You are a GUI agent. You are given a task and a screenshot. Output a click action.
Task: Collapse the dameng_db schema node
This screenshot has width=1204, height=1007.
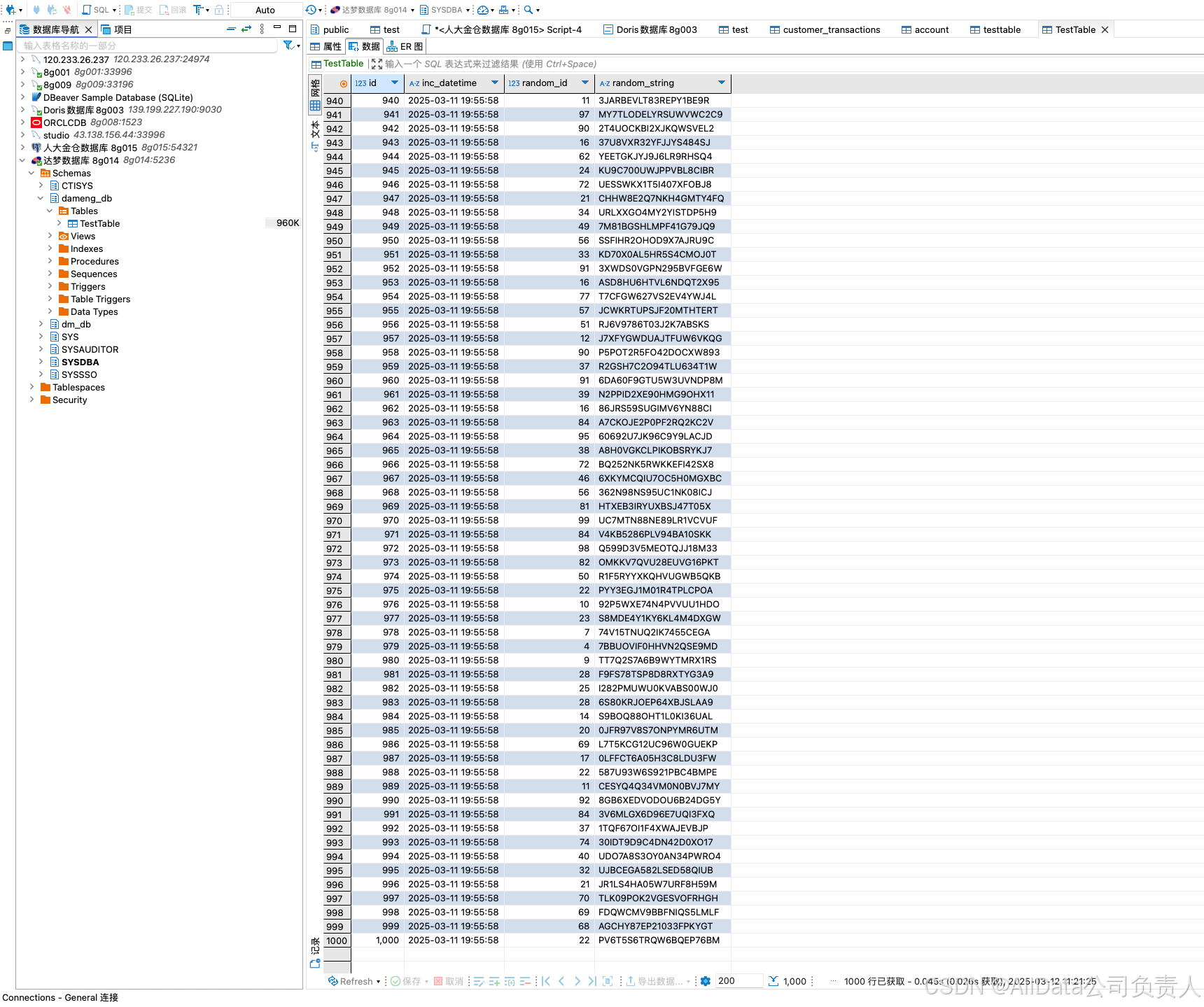[41, 198]
